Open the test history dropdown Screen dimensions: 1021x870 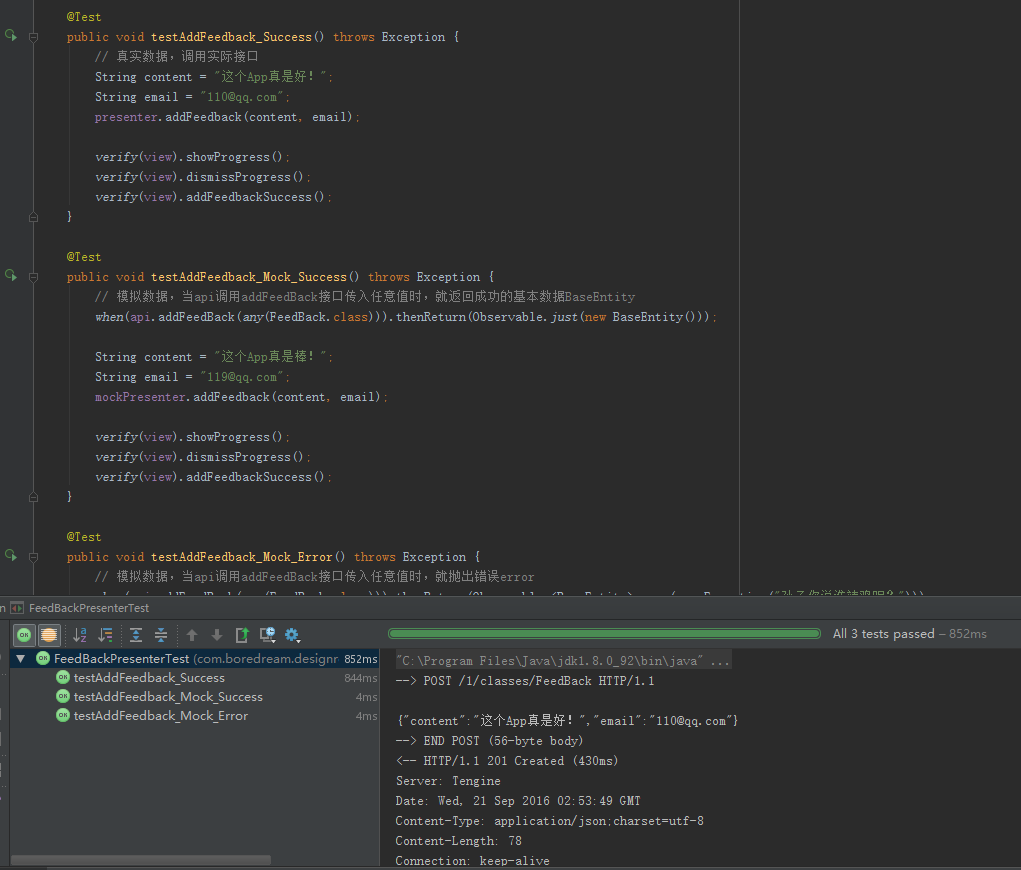coord(267,635)
